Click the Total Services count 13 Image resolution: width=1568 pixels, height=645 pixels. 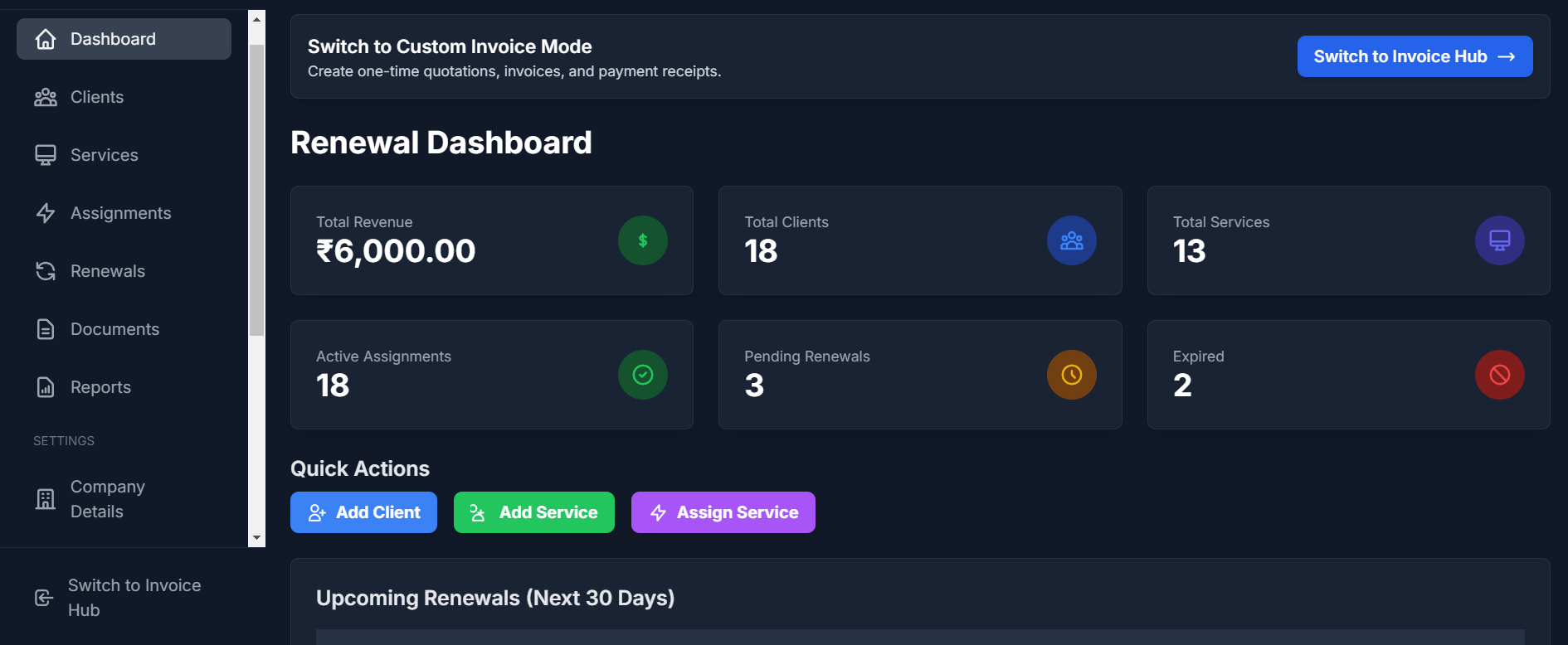pyautogui.click(x=1189, y=251)
